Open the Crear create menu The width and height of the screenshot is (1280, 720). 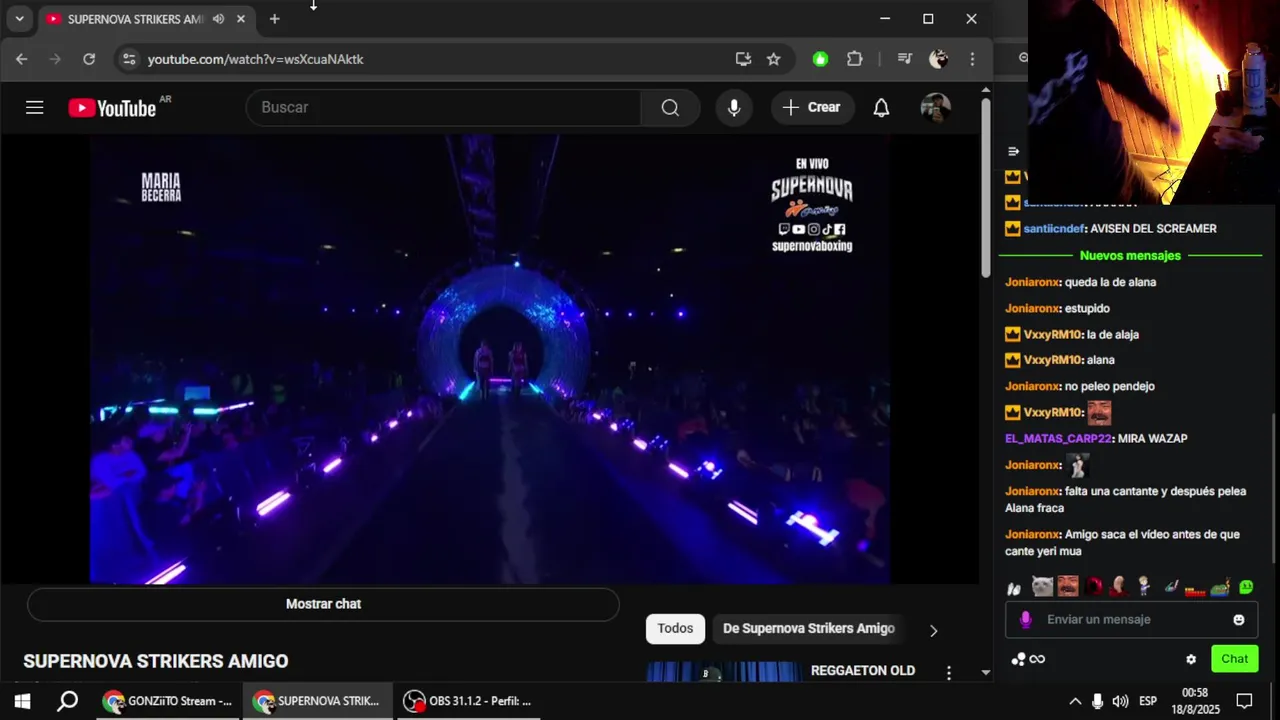(x=812, y=107)
